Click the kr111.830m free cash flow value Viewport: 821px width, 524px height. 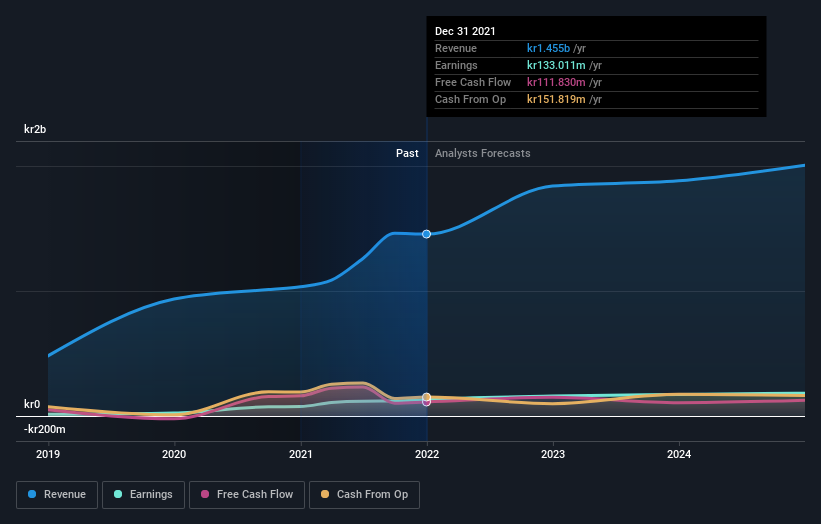click(556, 82)
